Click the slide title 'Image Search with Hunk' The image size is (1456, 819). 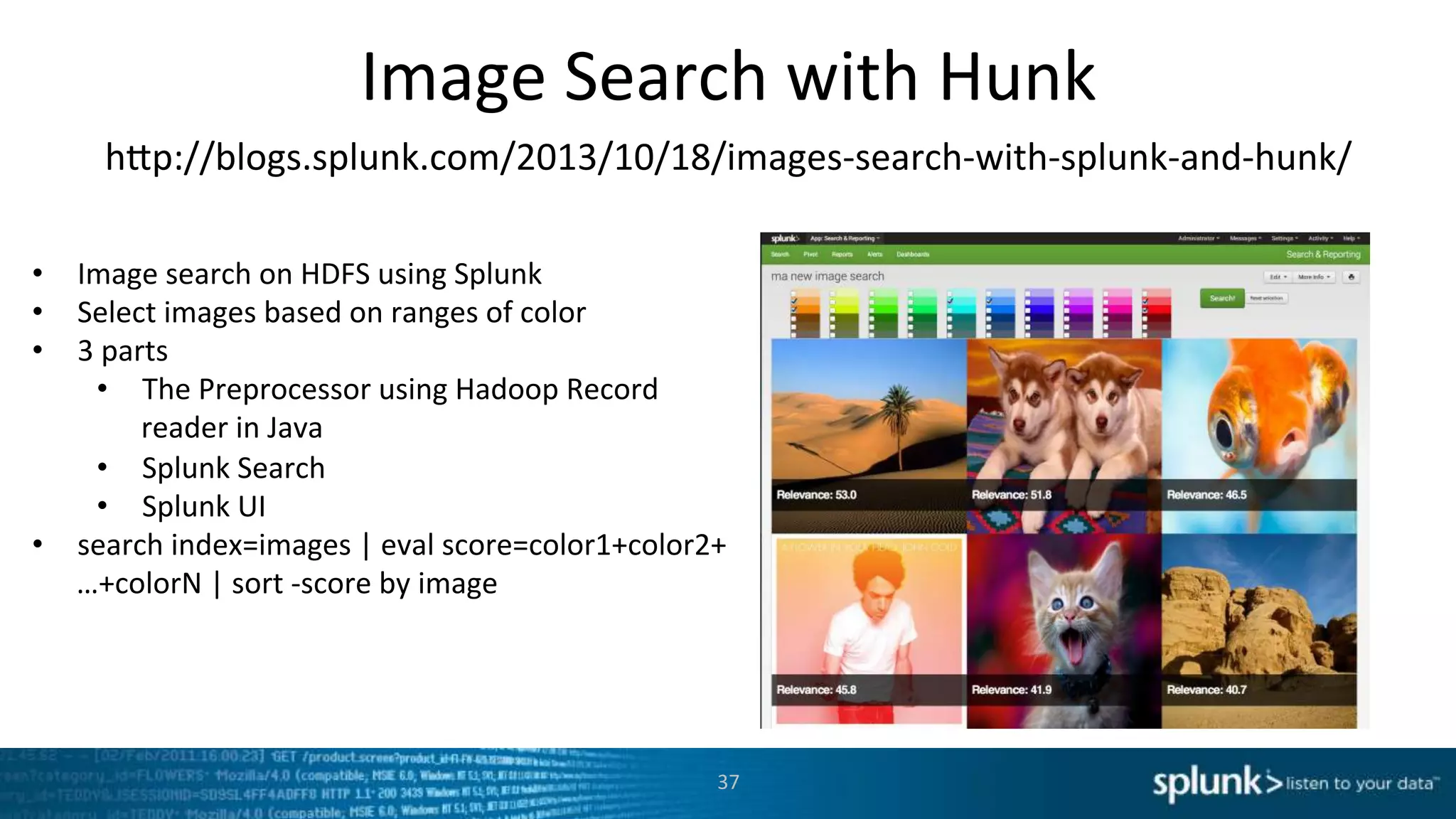pos(728,77)
